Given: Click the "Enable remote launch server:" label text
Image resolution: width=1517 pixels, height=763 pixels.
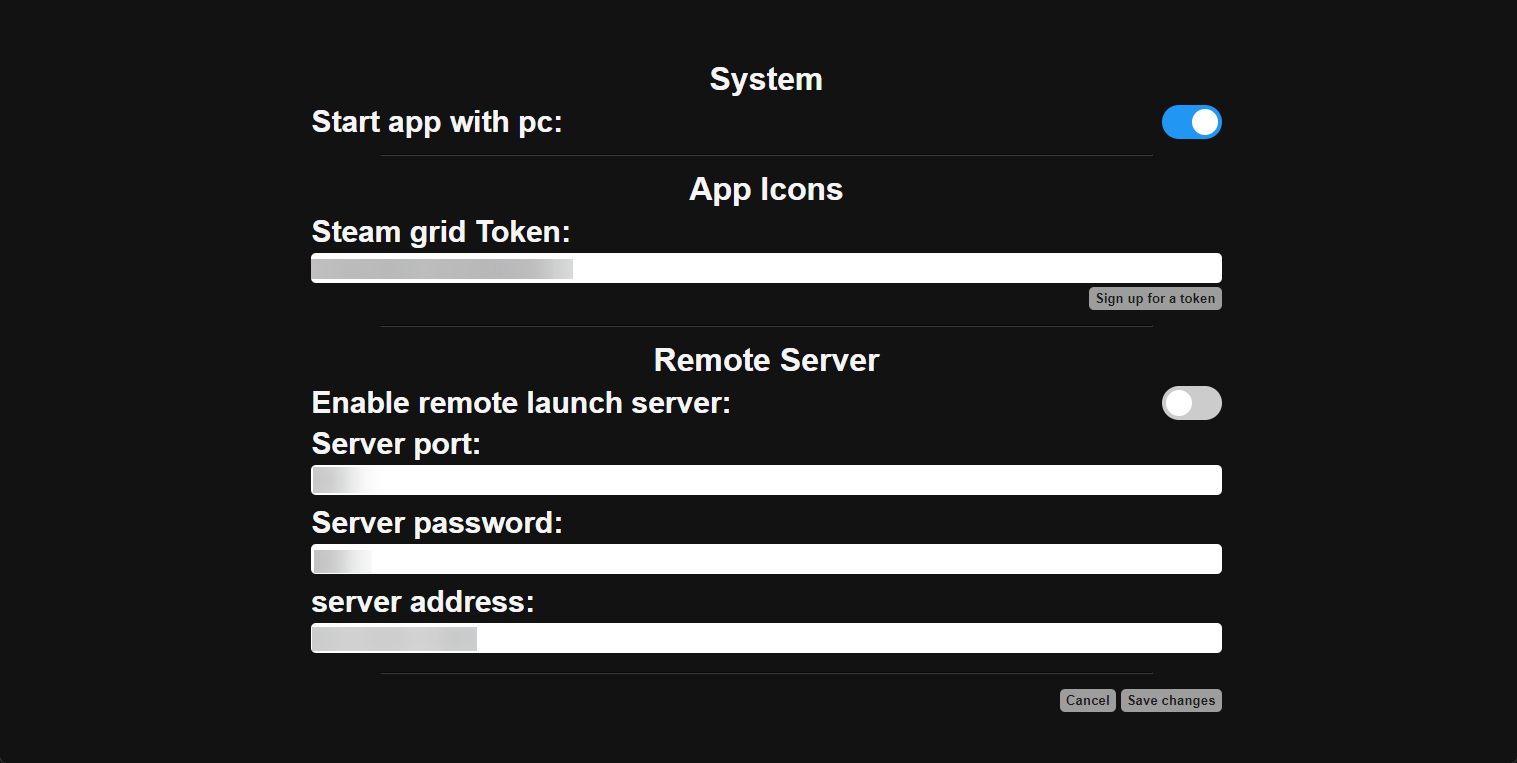Looking at the screenshot, I should click(521, 403).
